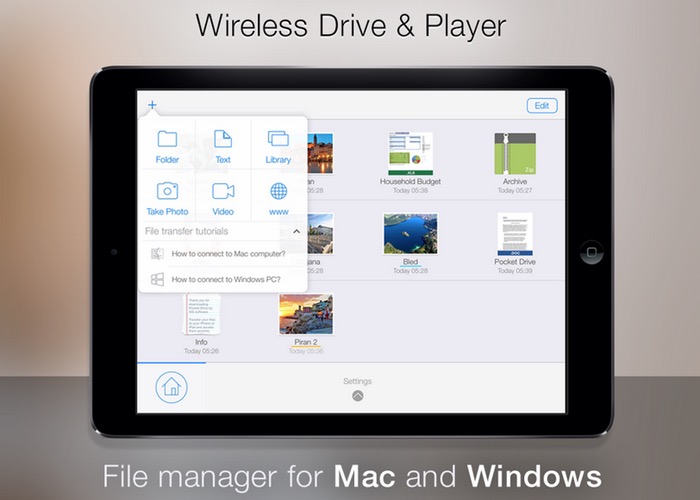700x500 pixels.
Task: Click the Windows logo icon in tutorials
Action: (x=157, y=279)
